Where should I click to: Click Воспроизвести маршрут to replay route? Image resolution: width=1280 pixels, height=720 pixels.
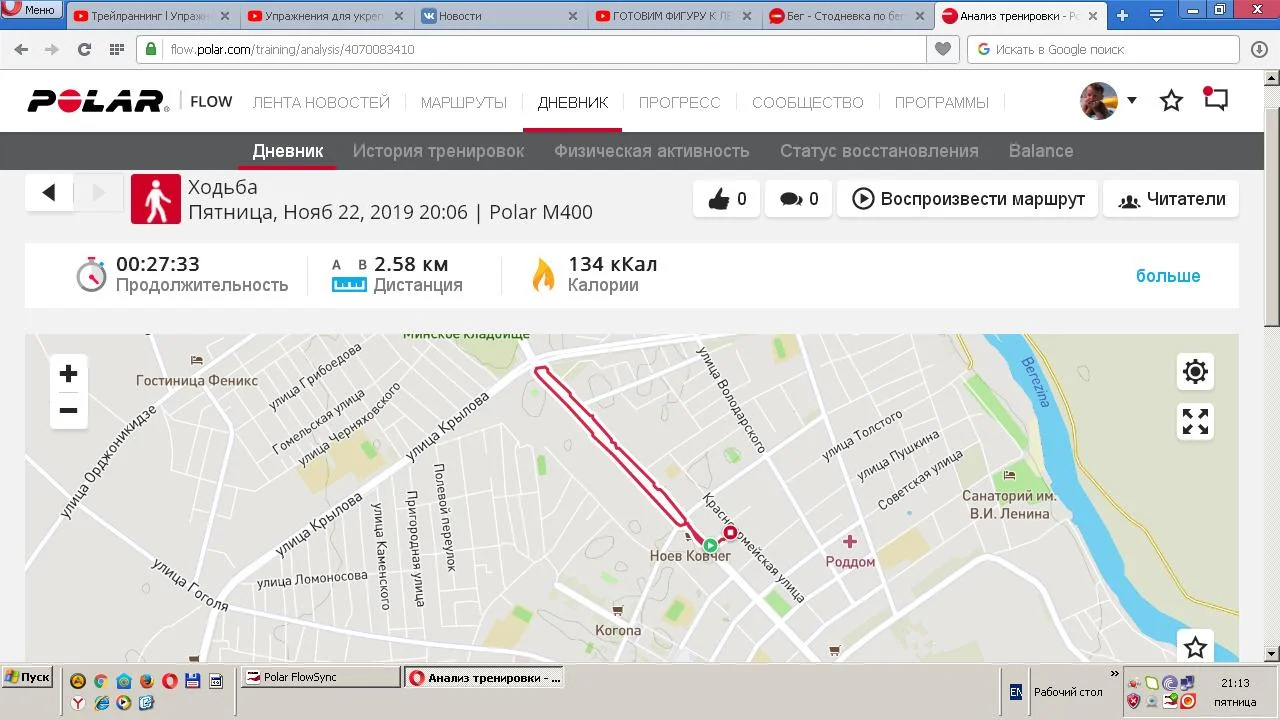point(968,199)
